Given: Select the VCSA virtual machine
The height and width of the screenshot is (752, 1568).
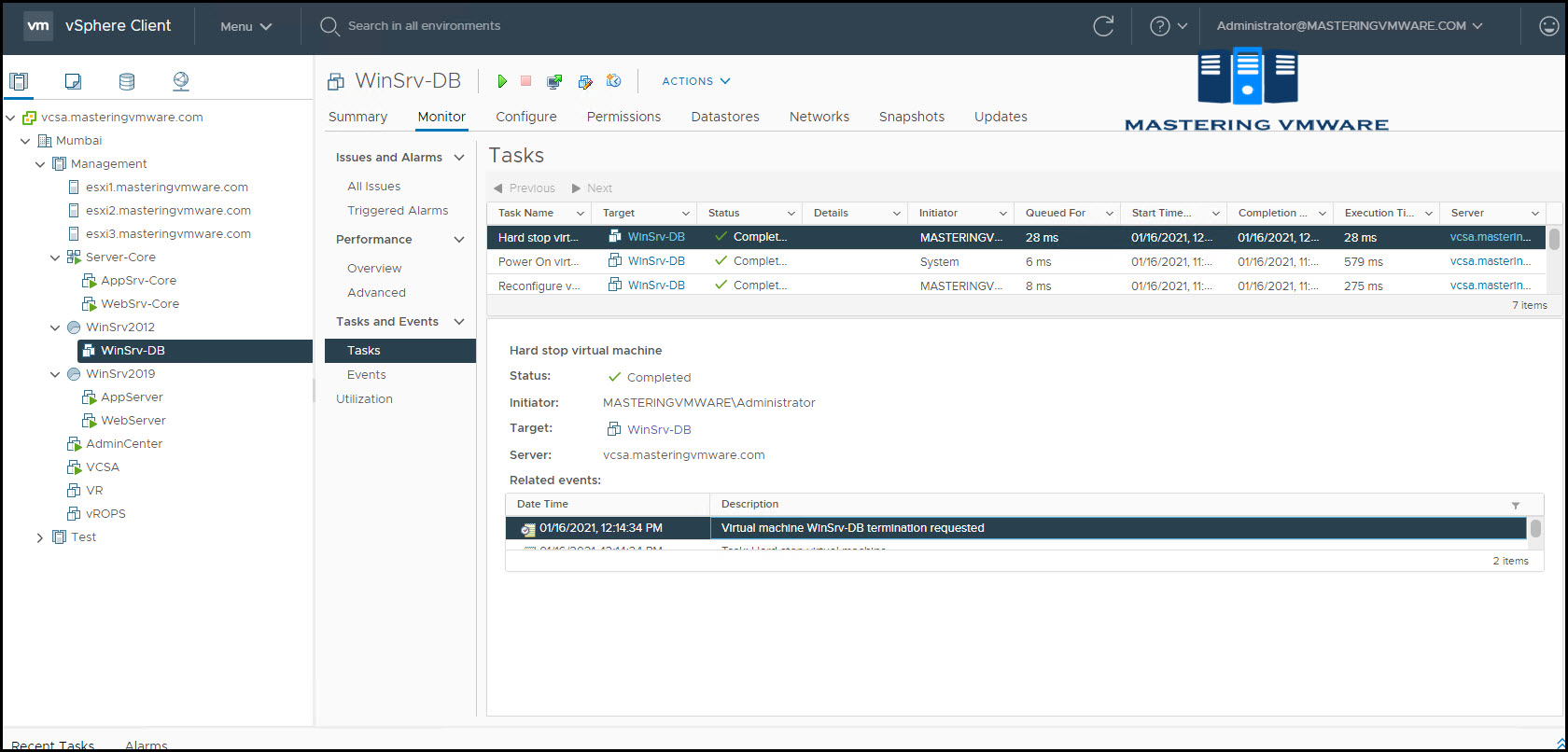Looking at the screenshot, I should pyautogui.click(x=103, y=467).
